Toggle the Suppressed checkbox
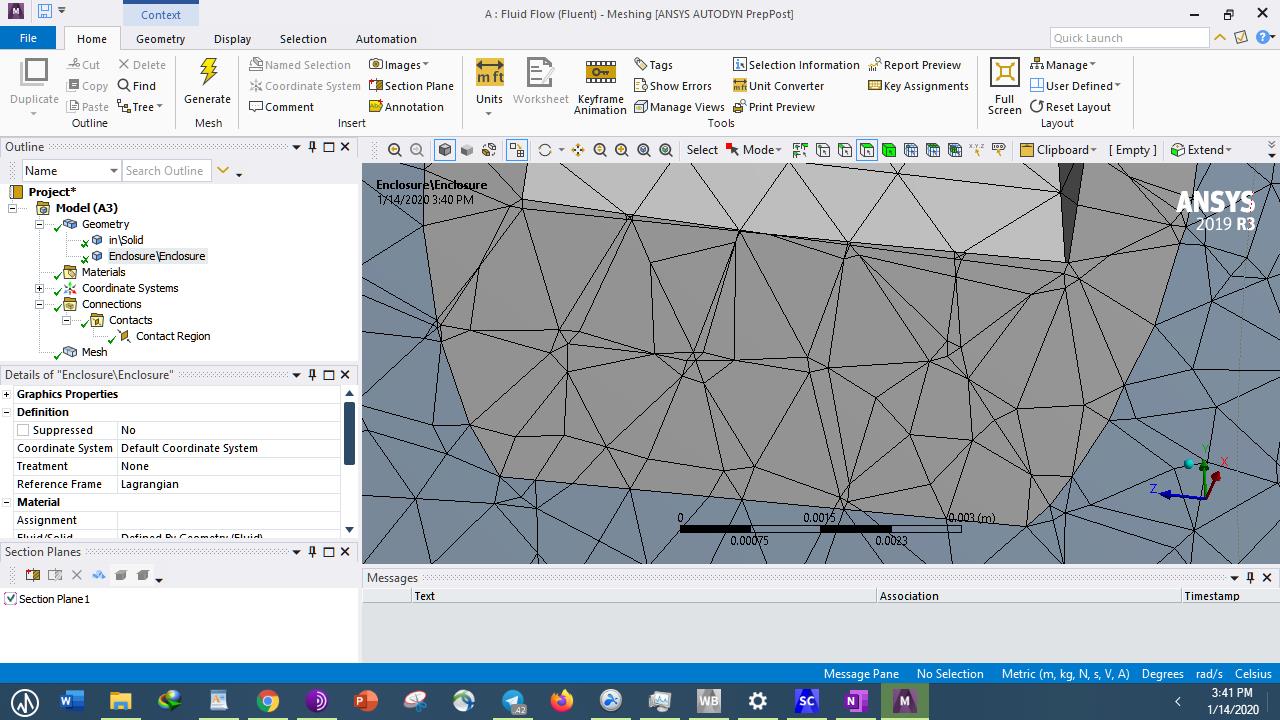Viewport: 1280px width, 720px height. pyautogui.click(x=23, y=430)
